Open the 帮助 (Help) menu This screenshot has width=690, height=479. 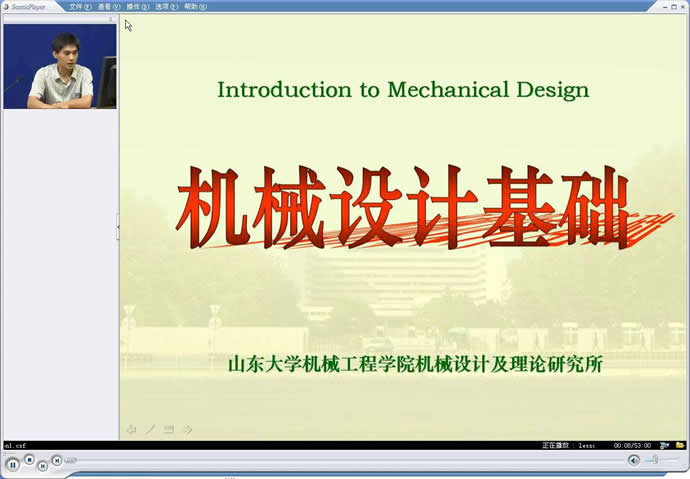pyautogui.click(x=195, y=7)
